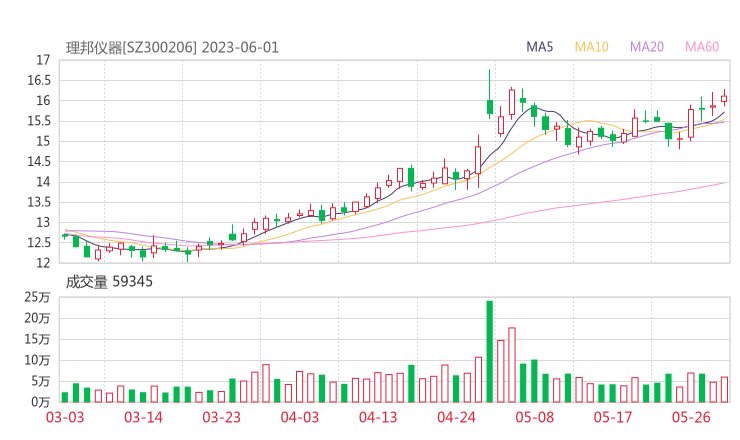Click the MA10 legend label

pos(591,47)
